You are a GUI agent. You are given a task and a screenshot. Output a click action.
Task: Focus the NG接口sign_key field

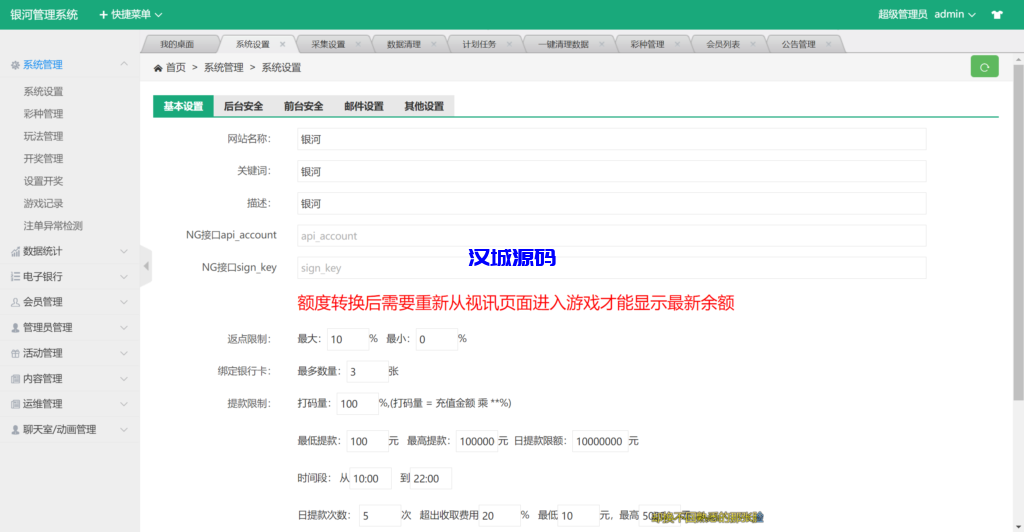(x=611, y=268)
